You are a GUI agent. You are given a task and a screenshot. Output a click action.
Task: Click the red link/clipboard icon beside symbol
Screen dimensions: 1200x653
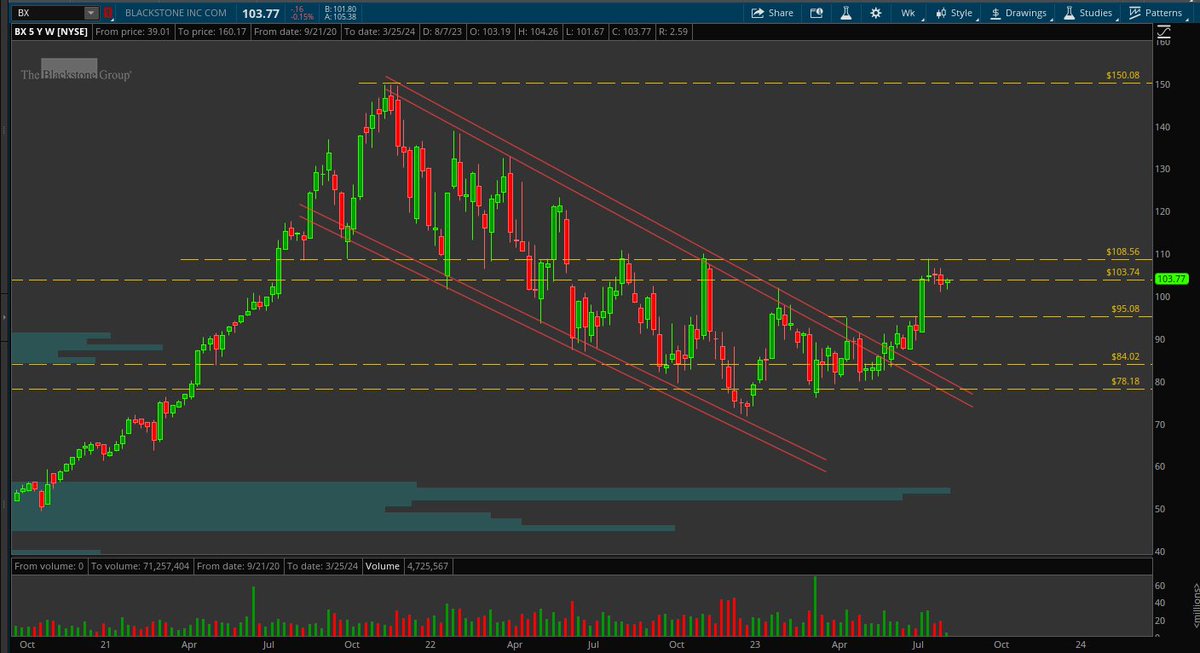click(109, 13)
